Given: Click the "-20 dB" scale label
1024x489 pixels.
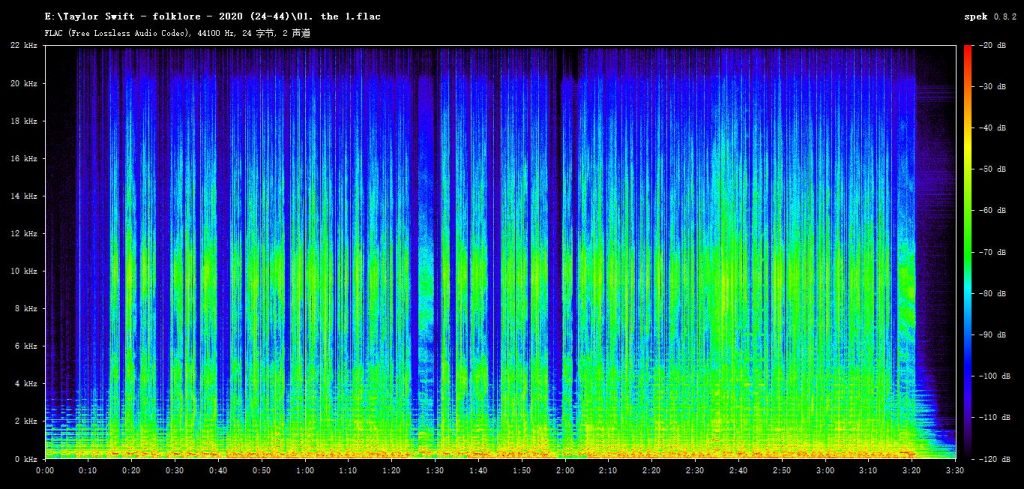Looking at the screenshot, I should coord(993,45).
